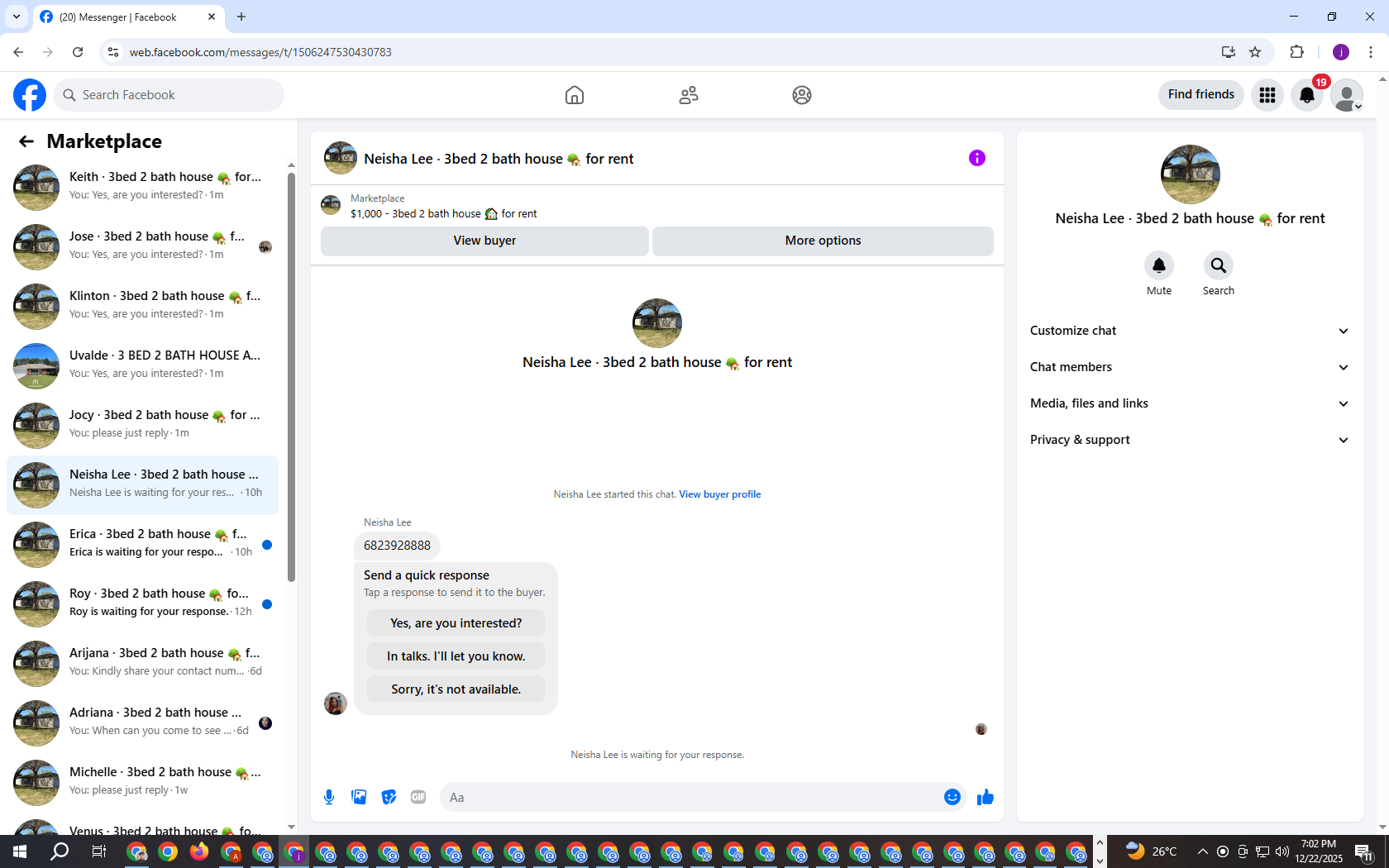Open the Home feed icon
The height and width of the screenshot is (868, 1389).
[x=575, y=95]
